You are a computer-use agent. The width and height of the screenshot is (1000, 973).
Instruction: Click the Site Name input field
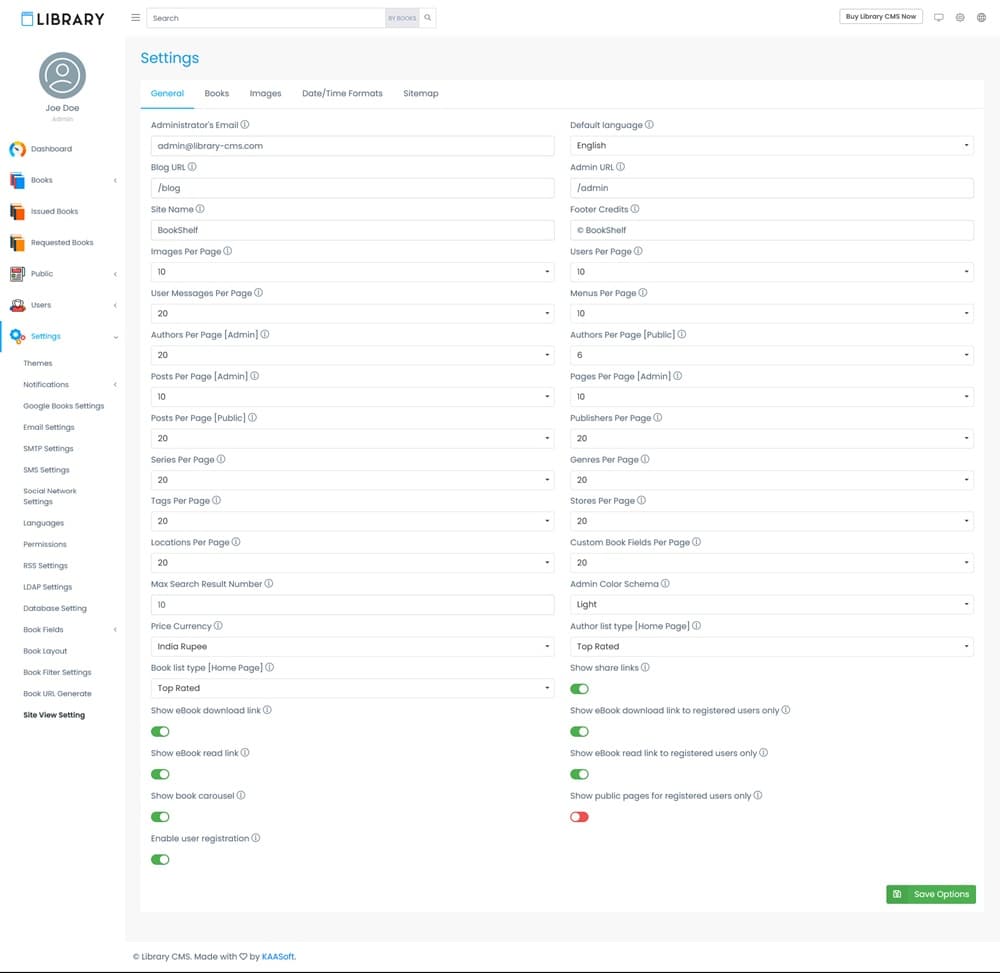pos(352,230)
